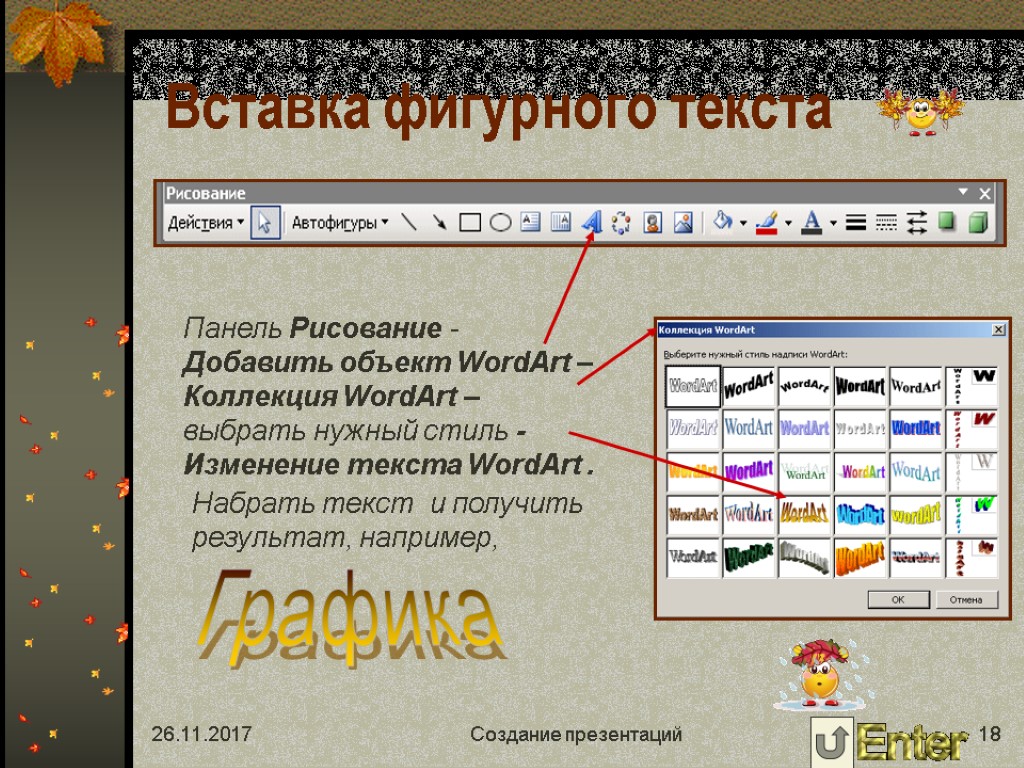
Task: Close the Коллекция WordArt dialog
Action: pyautogui.click(x=999, y=330)
